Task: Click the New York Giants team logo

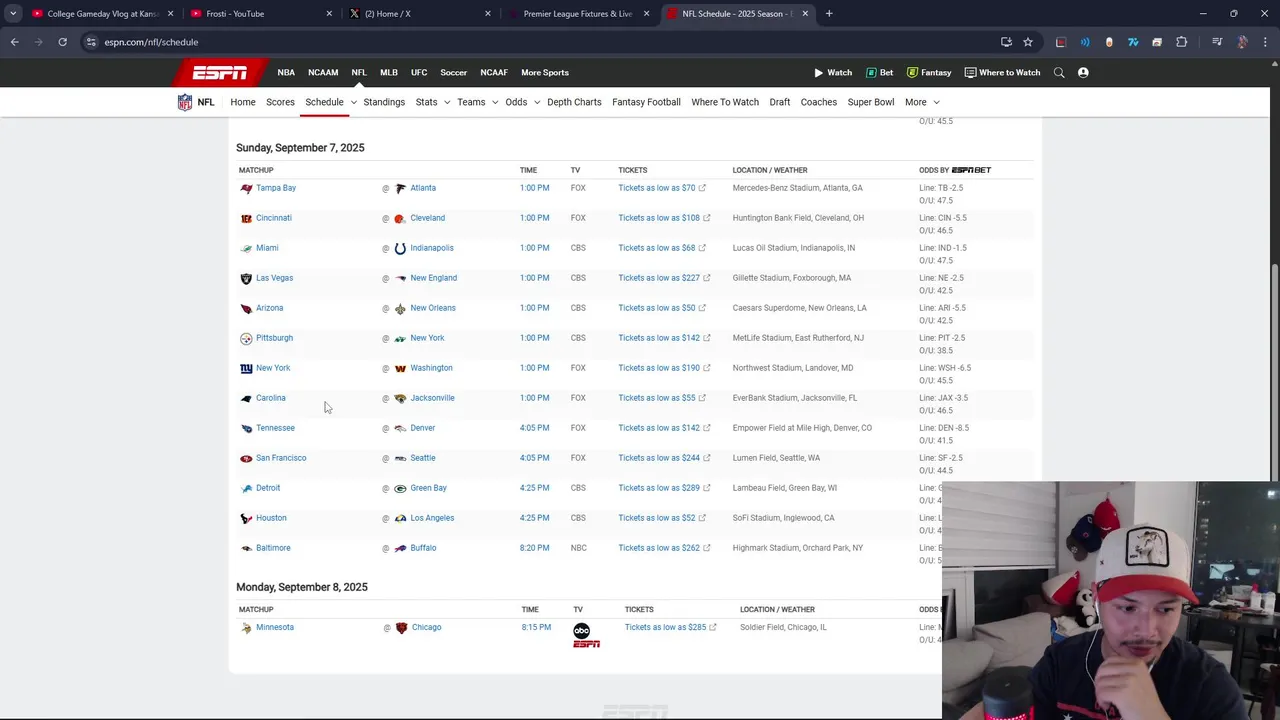Action: [246, 368]
